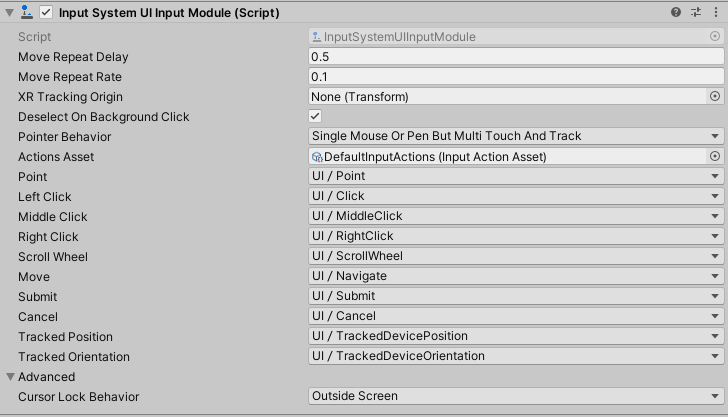Change the Left Click action dropdown
The width and height of the screenshot is (728, 417).
point(516,197)
